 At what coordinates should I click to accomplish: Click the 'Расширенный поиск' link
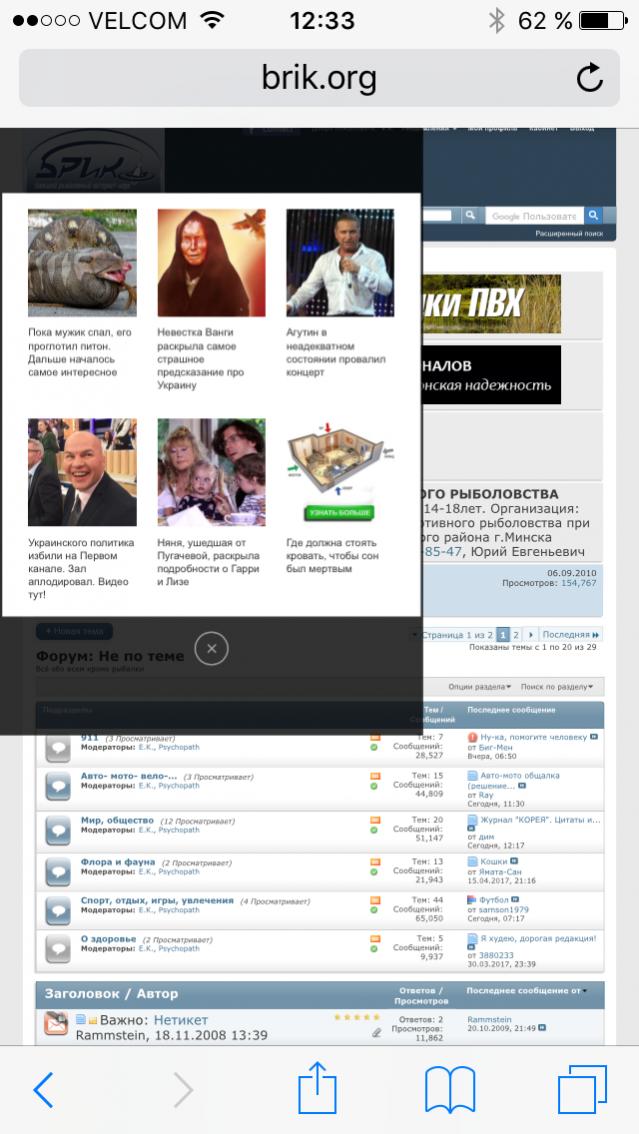[x=569, y=233]
